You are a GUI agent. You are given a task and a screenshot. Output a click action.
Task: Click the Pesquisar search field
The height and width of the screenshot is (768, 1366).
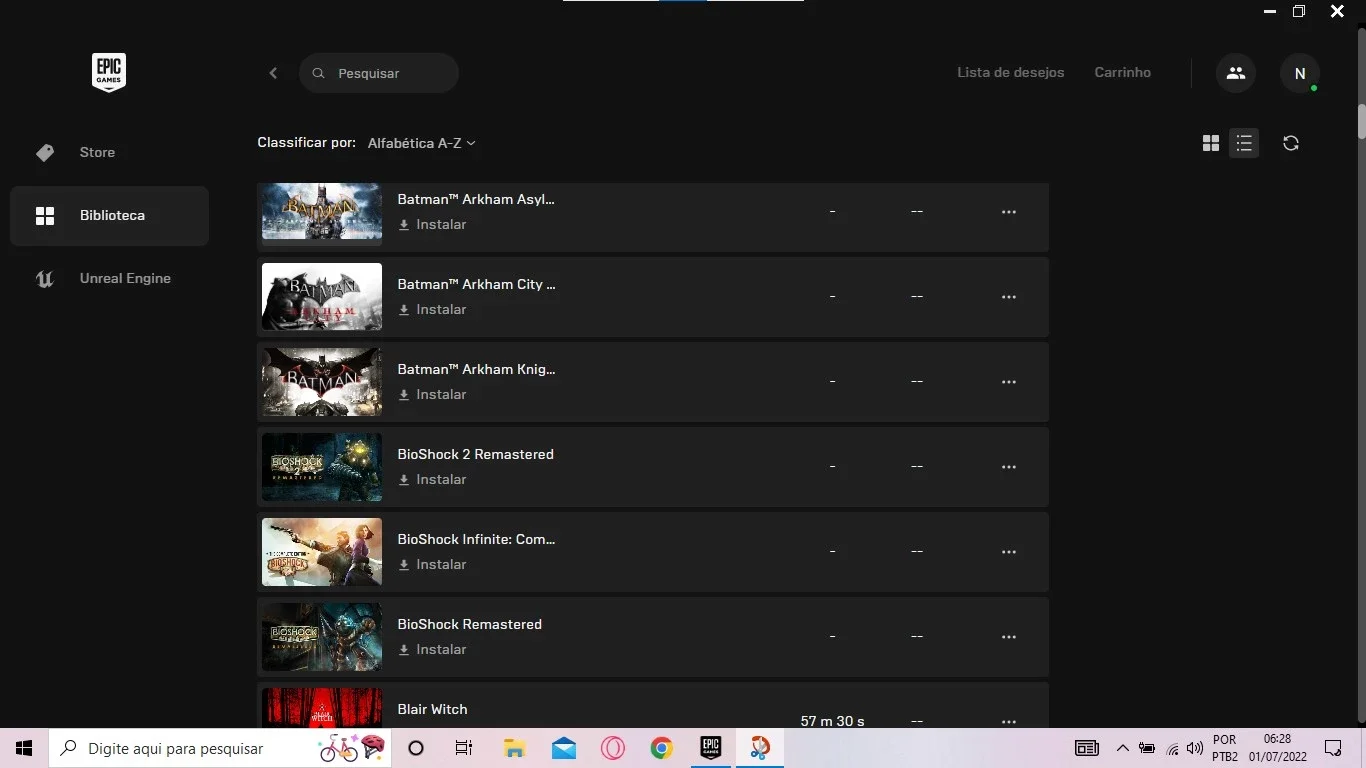379,73
